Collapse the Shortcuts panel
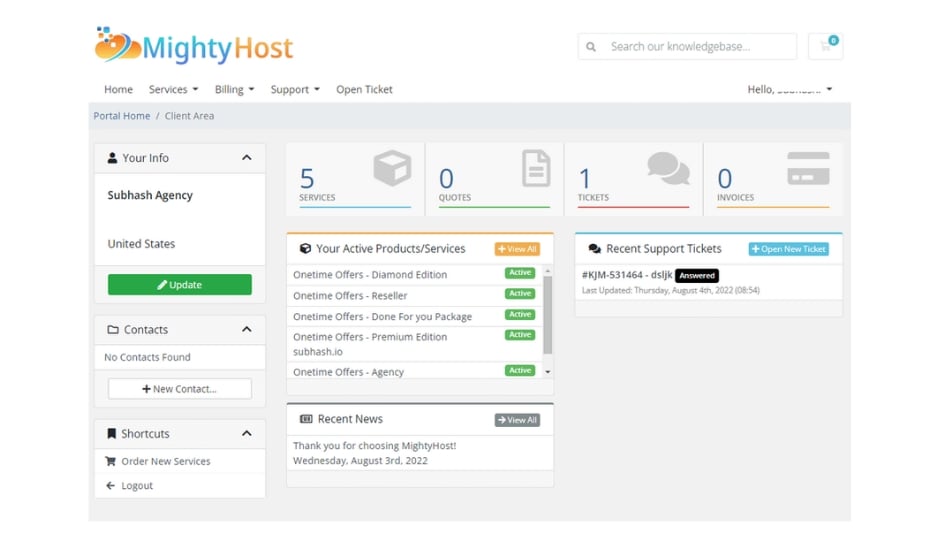 point(246,433)
